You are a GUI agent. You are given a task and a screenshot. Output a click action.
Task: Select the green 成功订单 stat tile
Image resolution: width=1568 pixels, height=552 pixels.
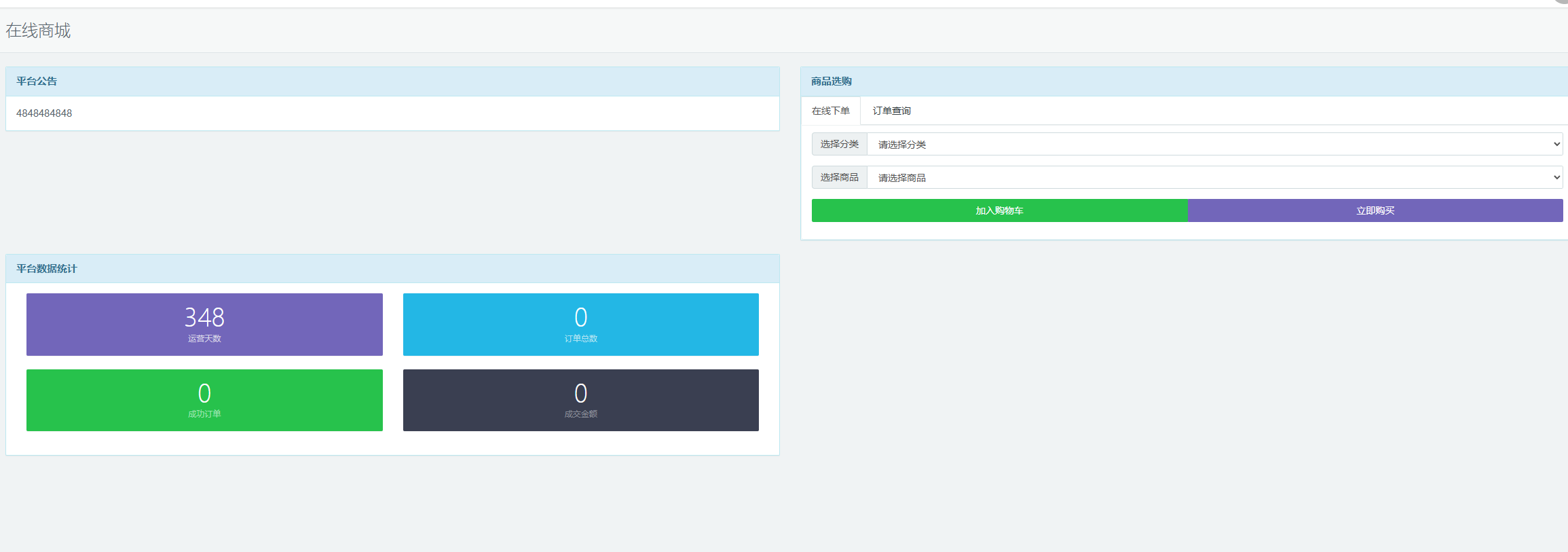(x=204, y=400)
